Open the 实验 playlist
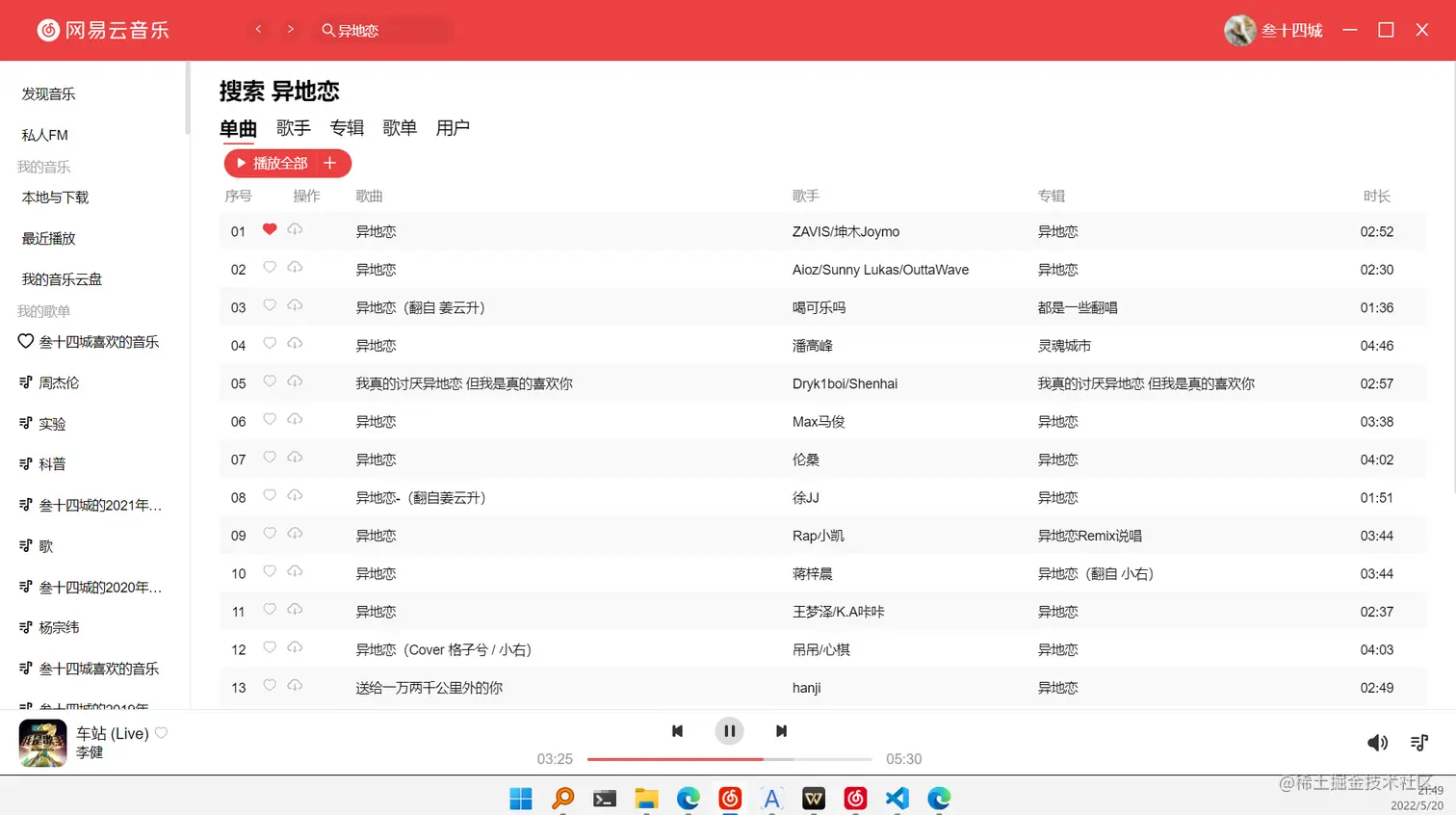This screenshot has width=1456, height=815. (52, 424)
